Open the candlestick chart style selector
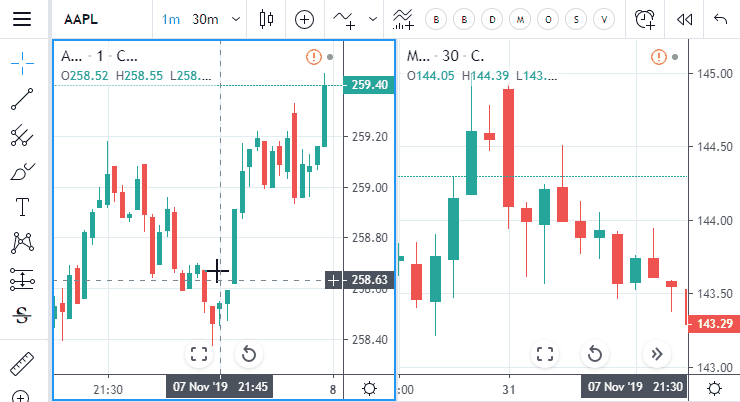The height and width of the screenshot is (402, 740). pos(266,19)
